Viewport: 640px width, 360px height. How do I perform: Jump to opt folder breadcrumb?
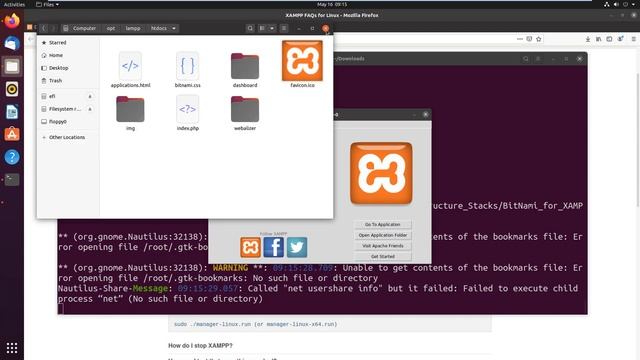pos(111,28)
